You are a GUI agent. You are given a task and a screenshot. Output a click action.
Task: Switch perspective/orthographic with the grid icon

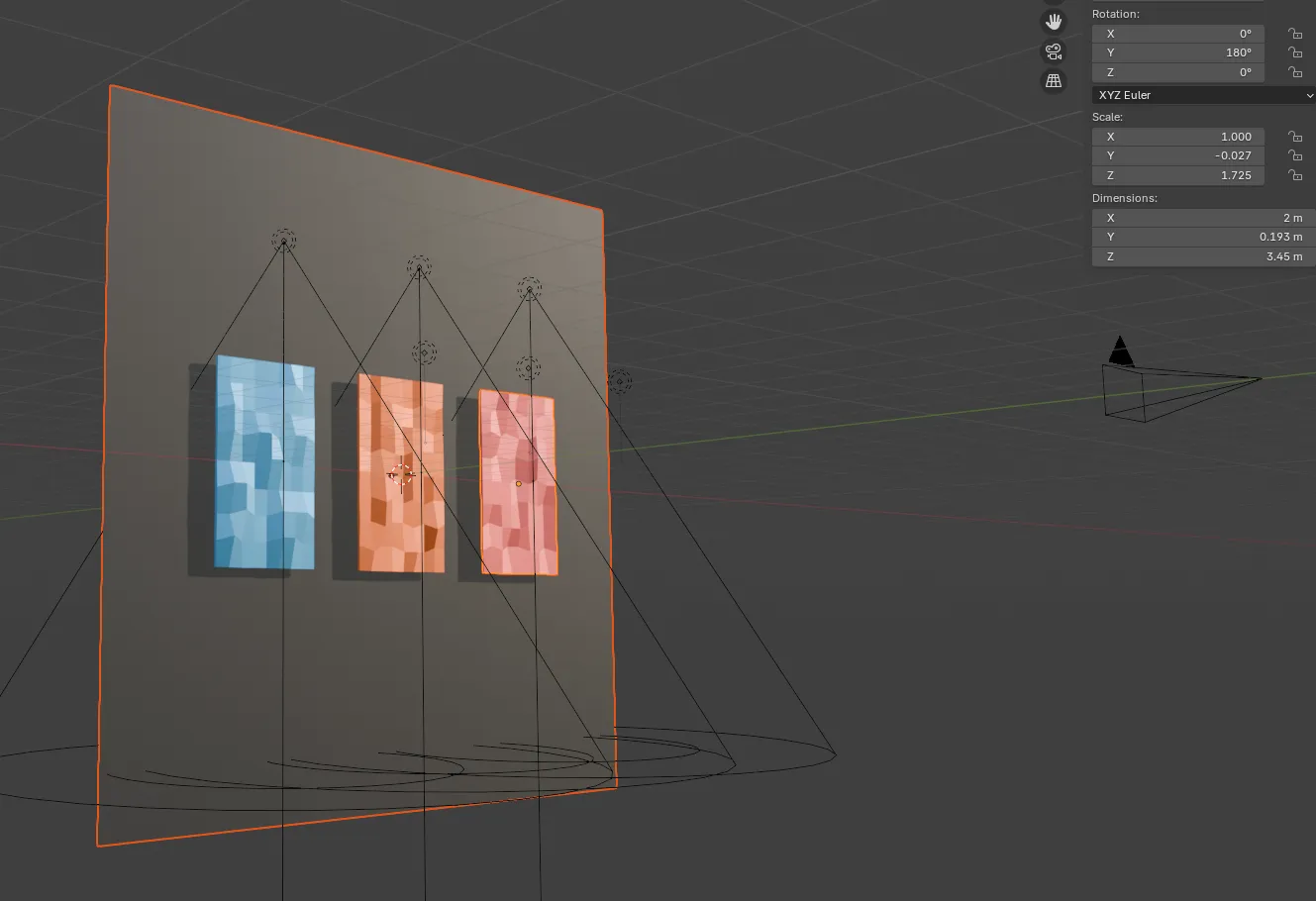pos(1054,81)
